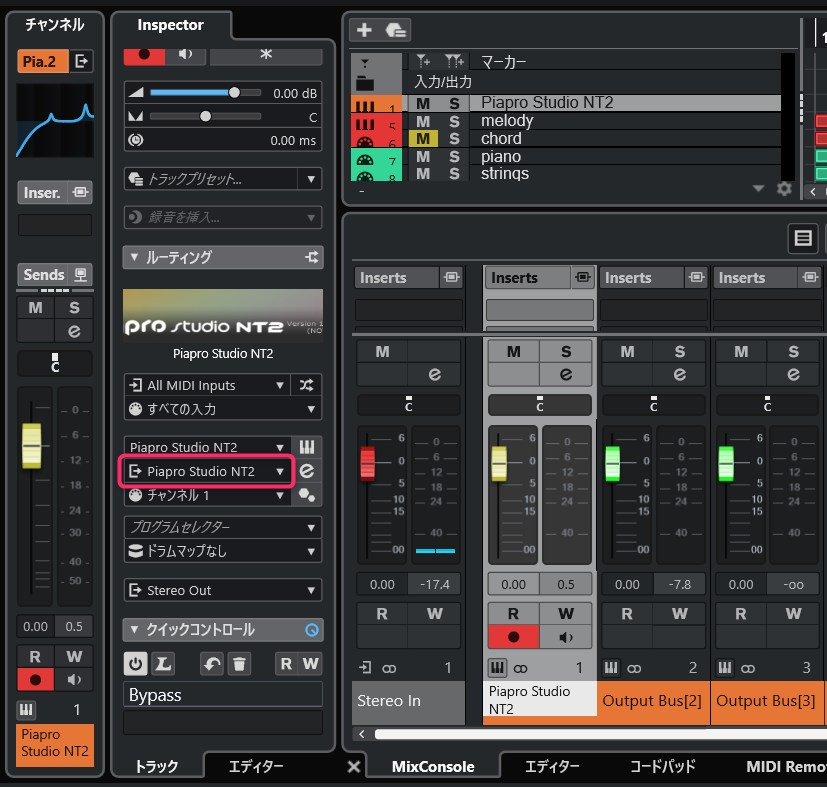The height and width of the screenshot is (787, 827).
Task: Mute the Stereo In mixer channel
Action: [382, 351]
